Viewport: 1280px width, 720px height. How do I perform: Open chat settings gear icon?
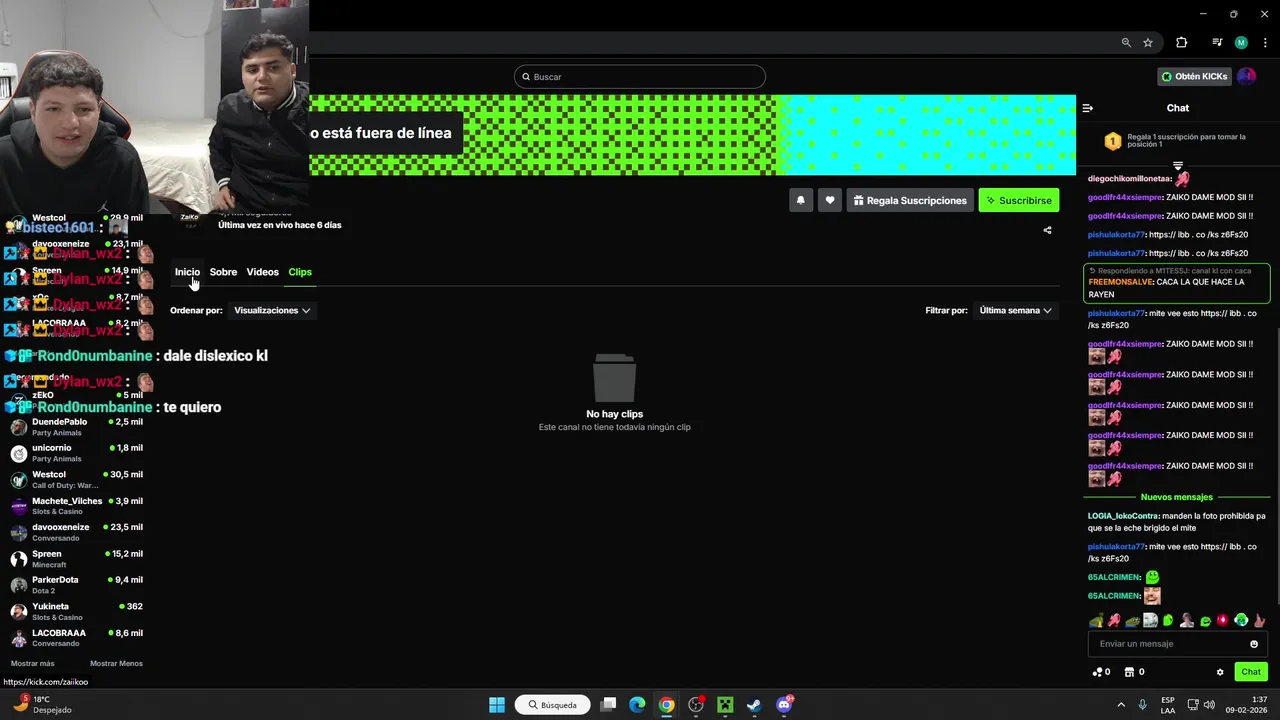click(1220, 672)
